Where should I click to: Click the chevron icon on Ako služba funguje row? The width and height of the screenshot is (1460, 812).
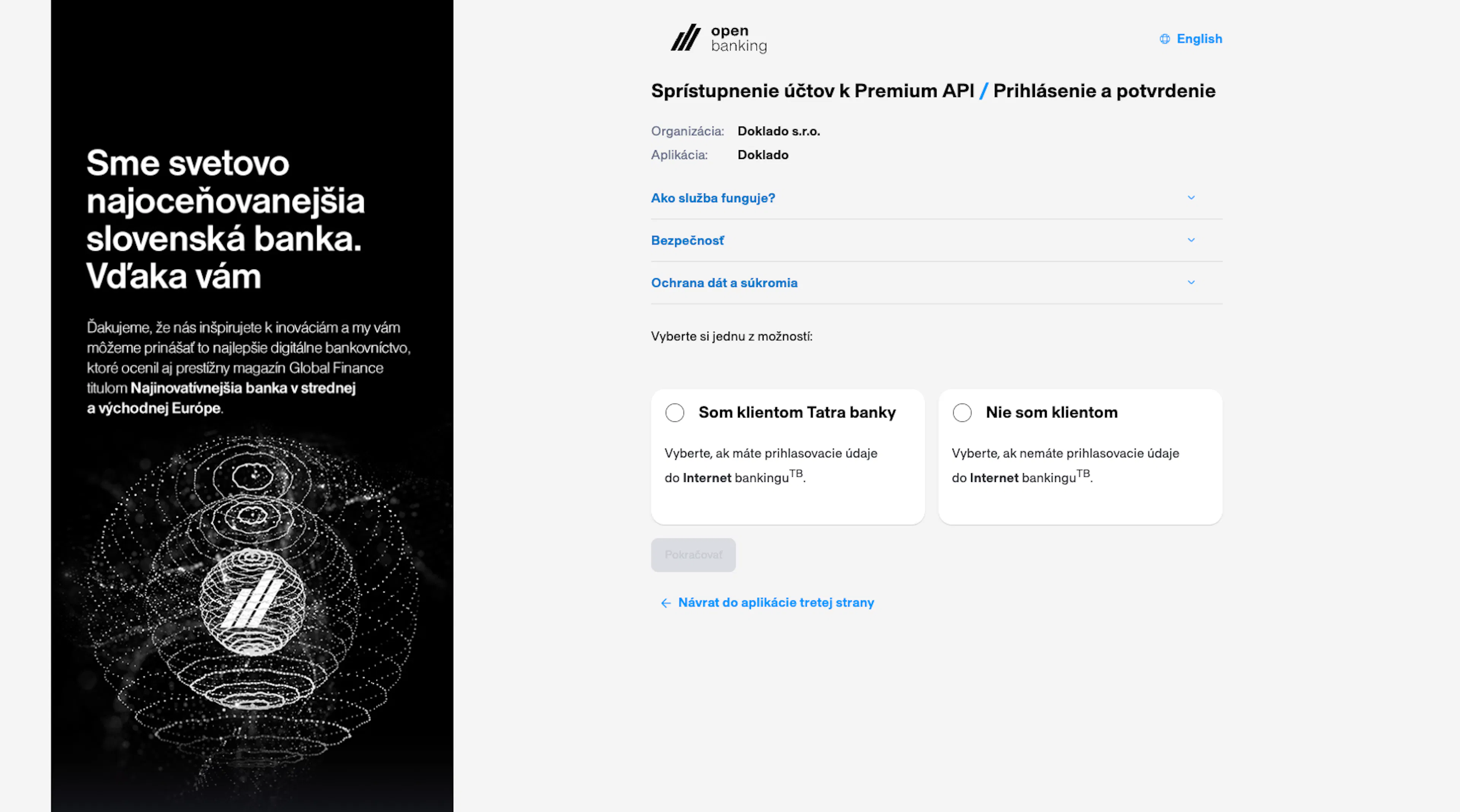tap(1191, 198)
